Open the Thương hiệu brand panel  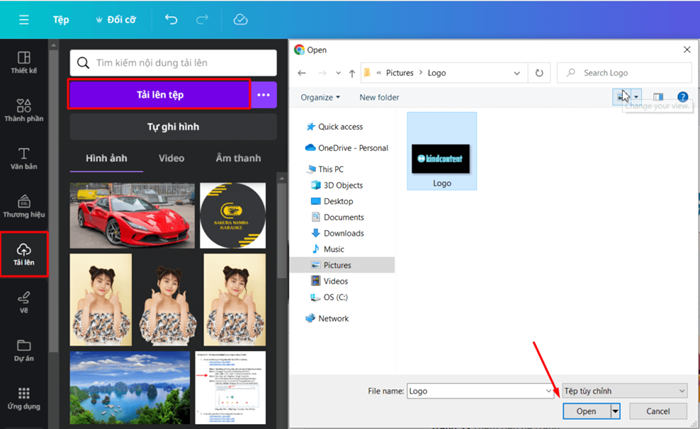coord(24,206)
